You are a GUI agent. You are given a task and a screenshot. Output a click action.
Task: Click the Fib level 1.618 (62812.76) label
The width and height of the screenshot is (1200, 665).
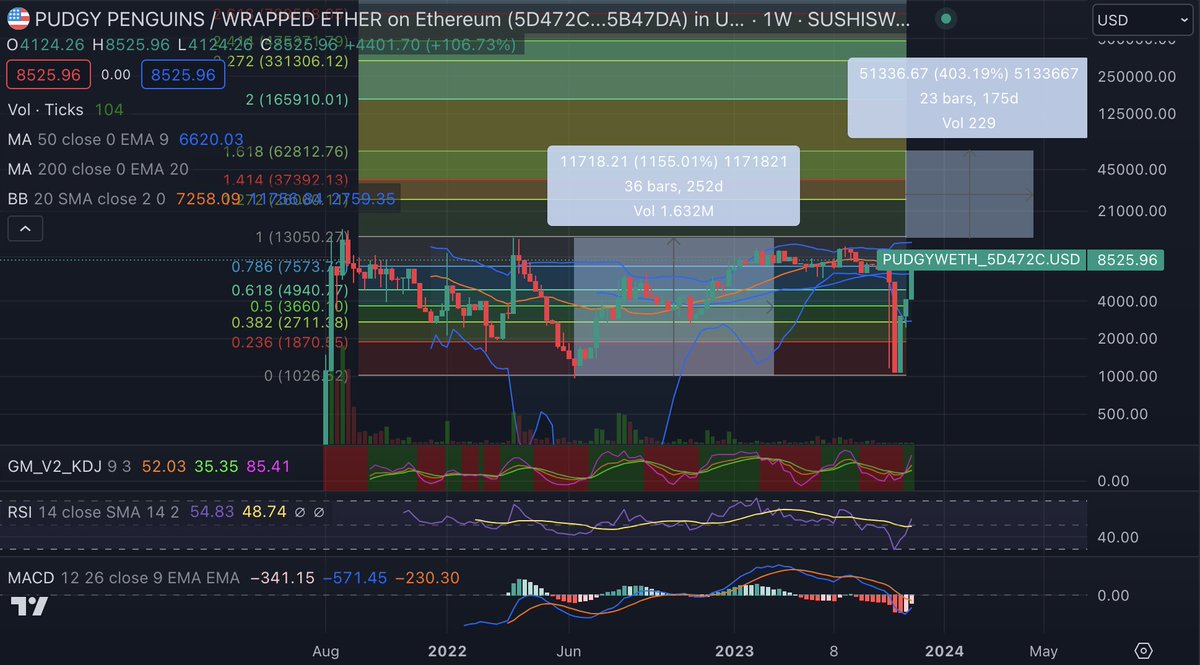pos(286,152)
